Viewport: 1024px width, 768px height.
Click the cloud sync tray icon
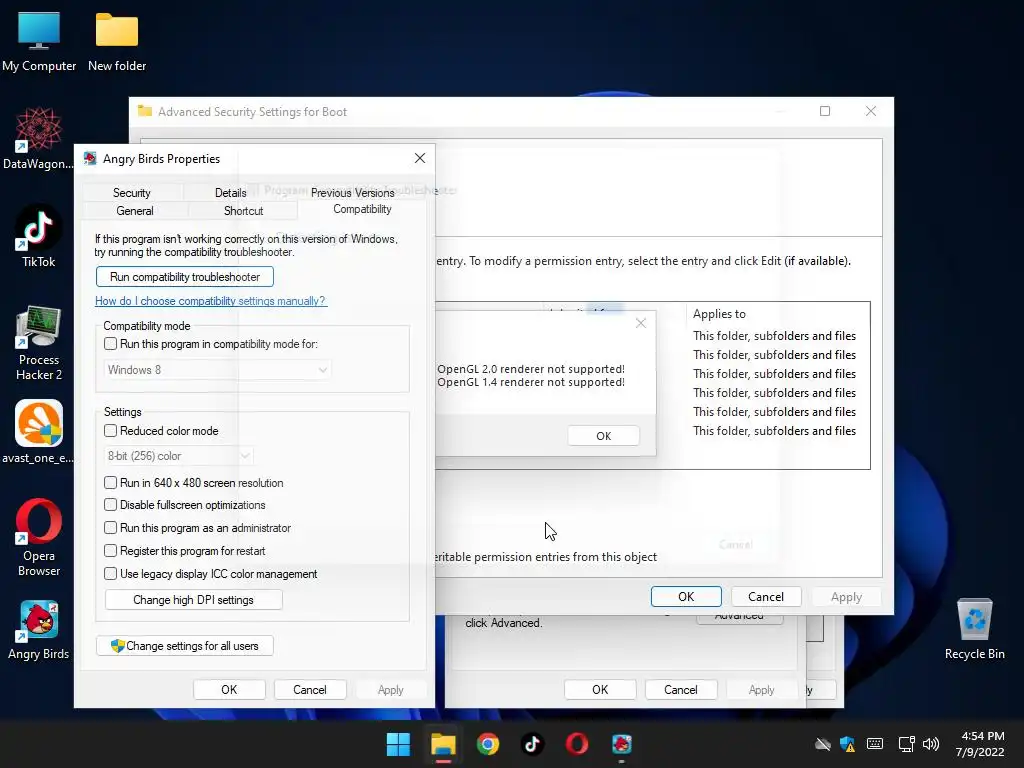click(x=823, y=744)
